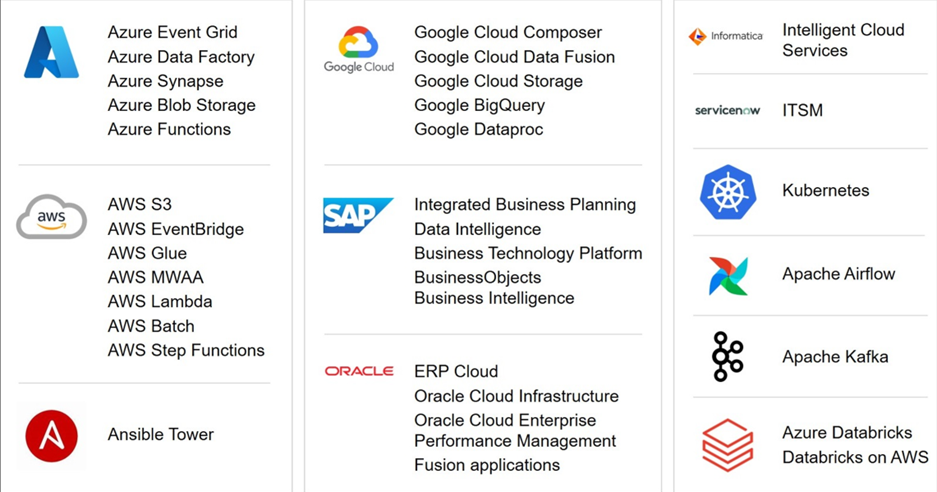Viewport: 937px width, 492px height.
Task: Click Google BigQuery in the list
Action: click(479, 105)
